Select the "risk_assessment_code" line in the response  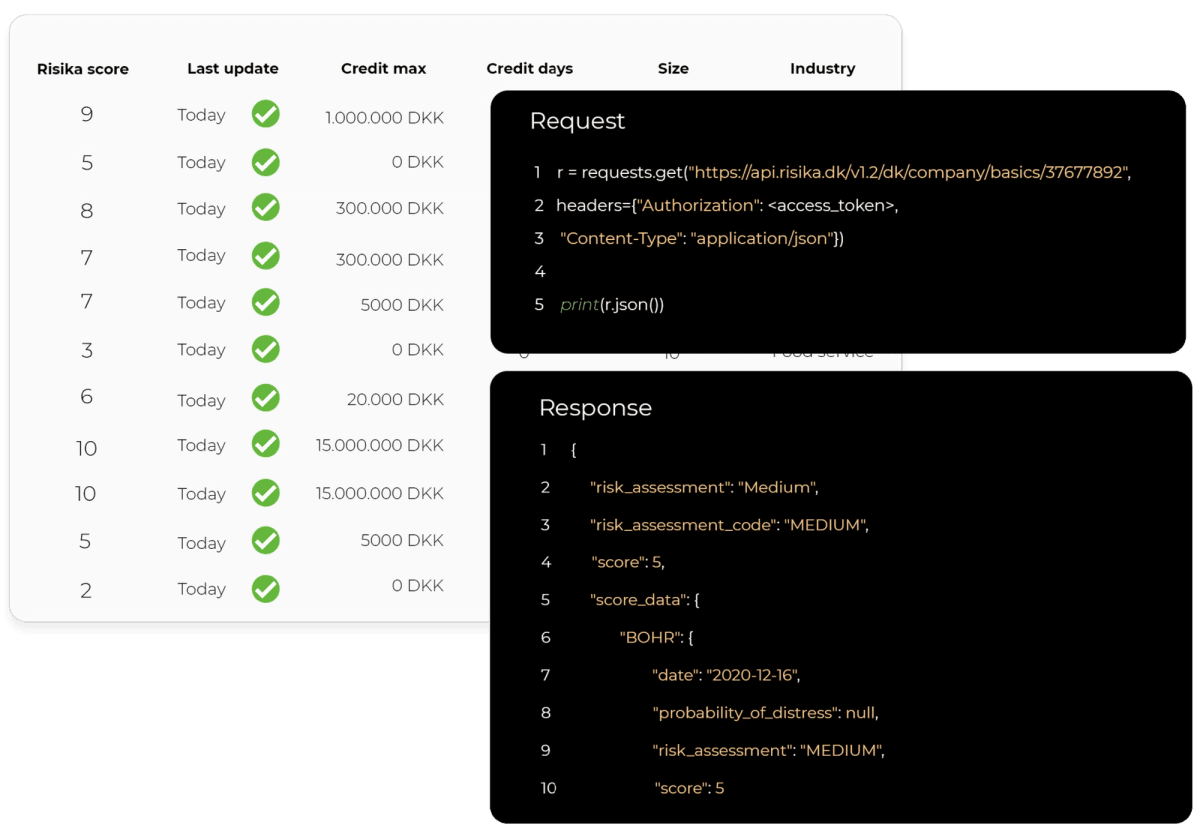click(x=729, y=525)
